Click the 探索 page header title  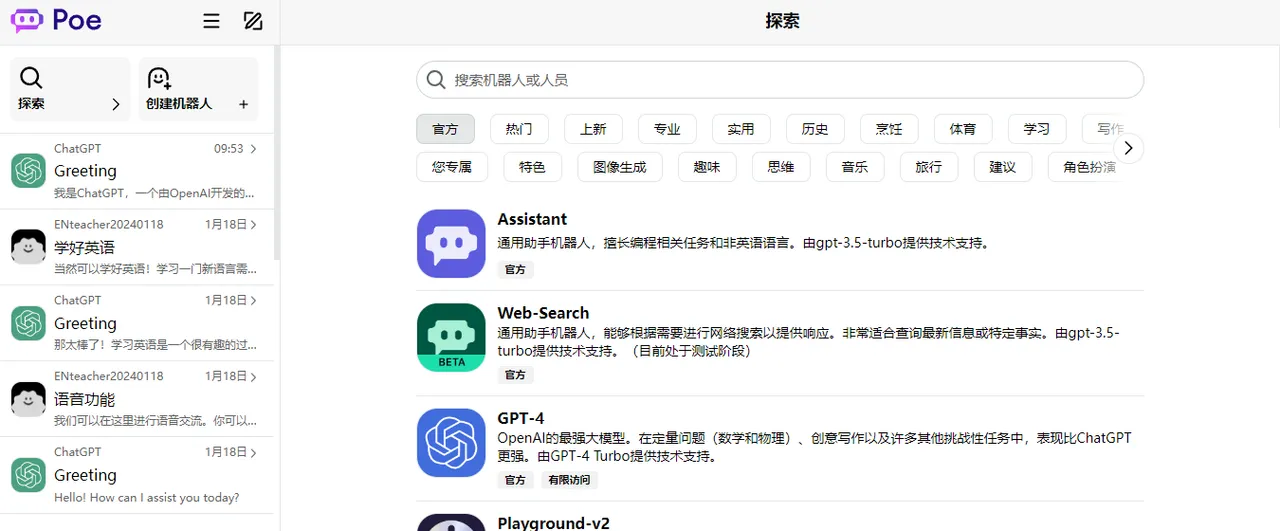pyautogui.click(x=782, y=21)
